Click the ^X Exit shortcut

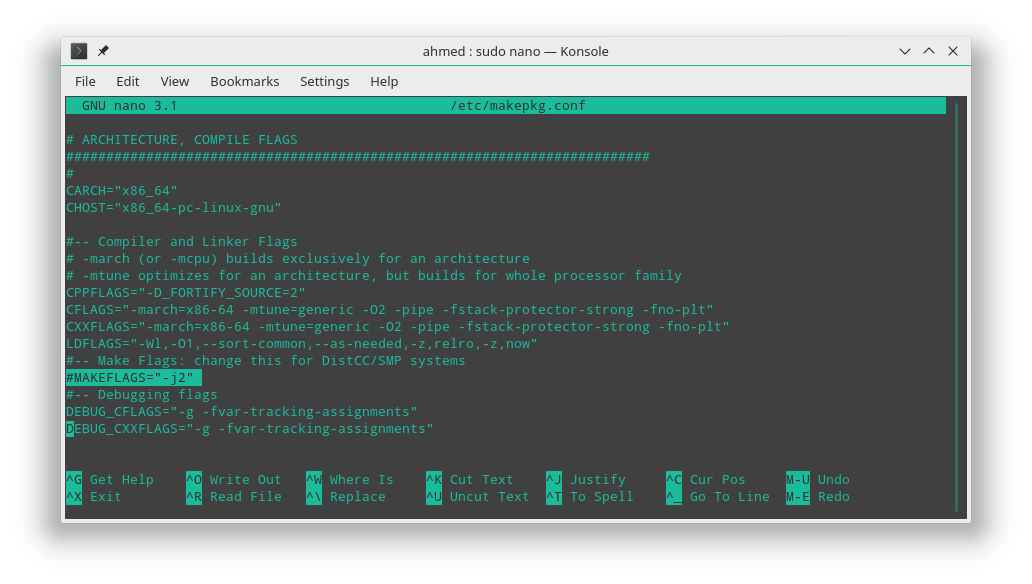point(93,497)
